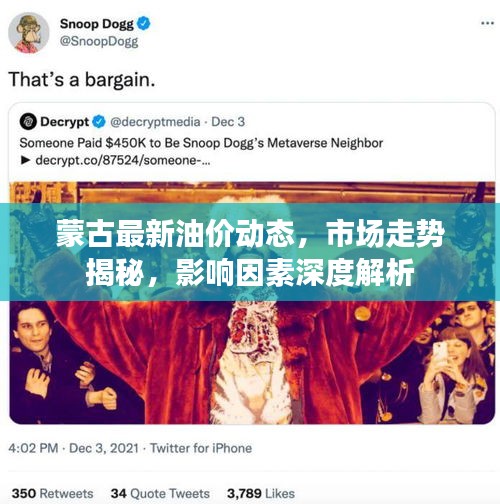
Task: Click the Twitter for iPhone source label
Action: (201, 448)
